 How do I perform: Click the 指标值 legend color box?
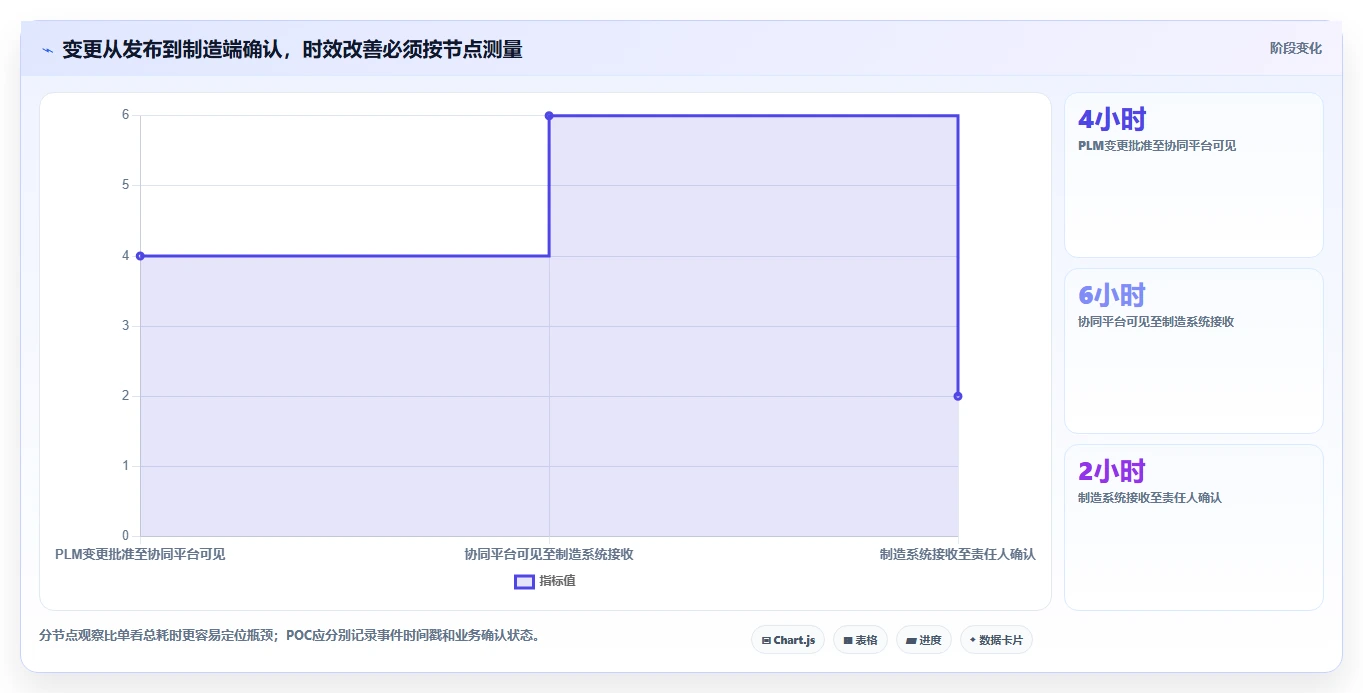click(x=524, y=581)
